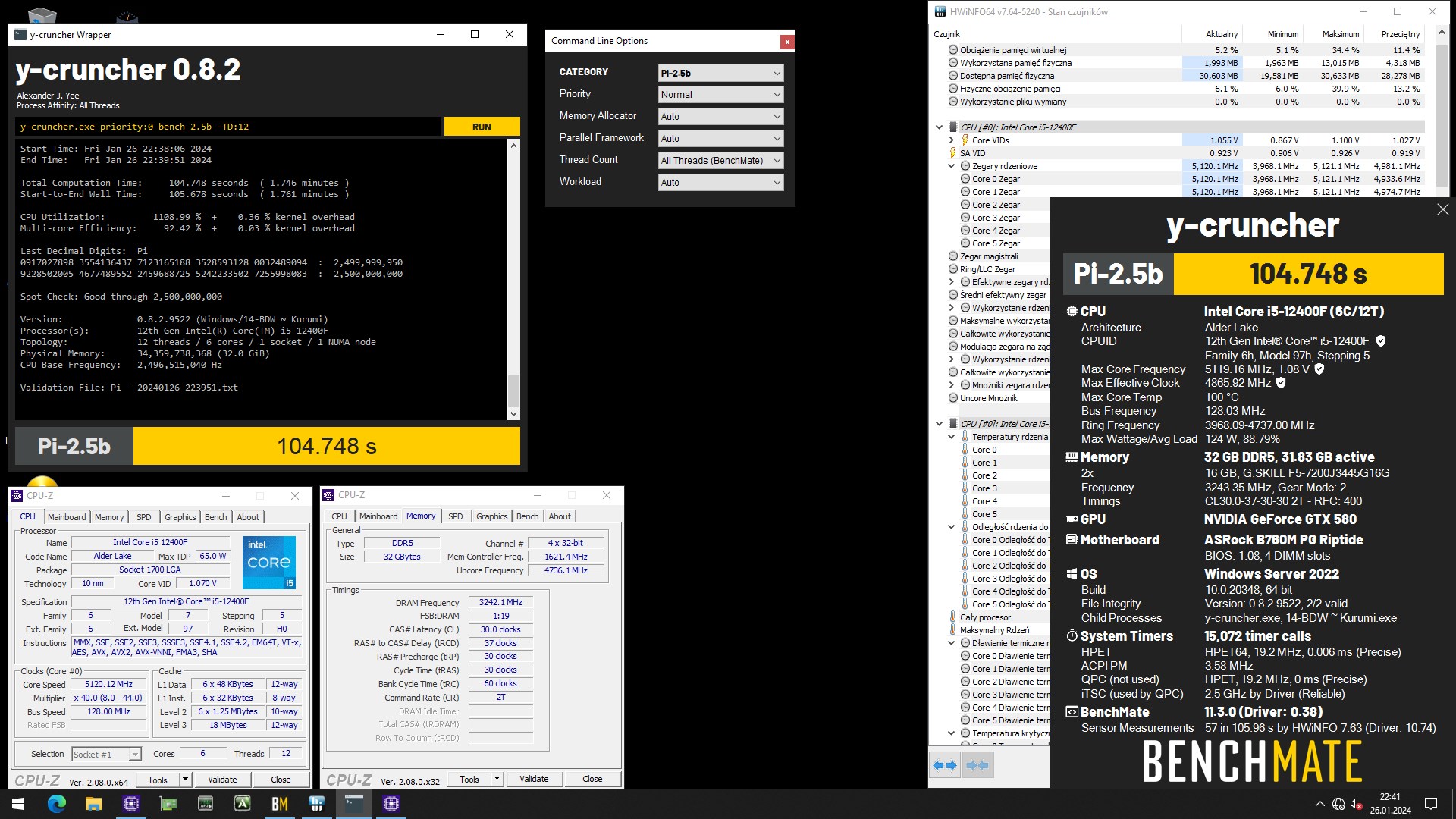Click the HWiNFO64 title bar icon

tap(940, 12)
